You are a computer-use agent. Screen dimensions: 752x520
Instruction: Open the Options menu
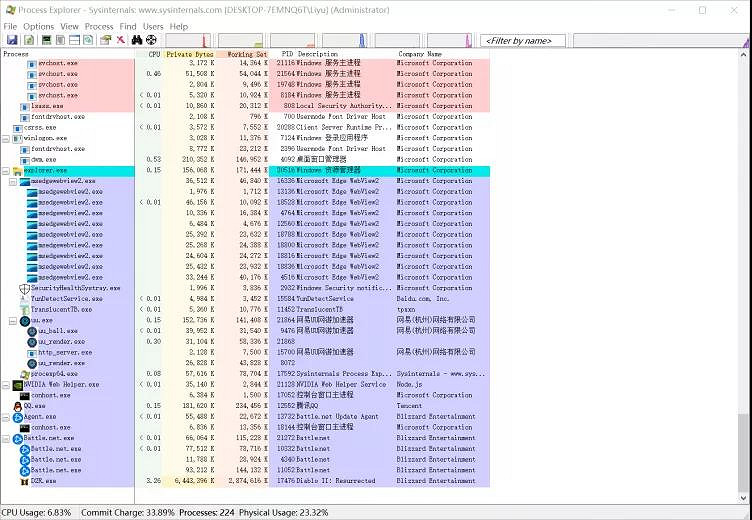pyautogui.click(x=39, y=26)
